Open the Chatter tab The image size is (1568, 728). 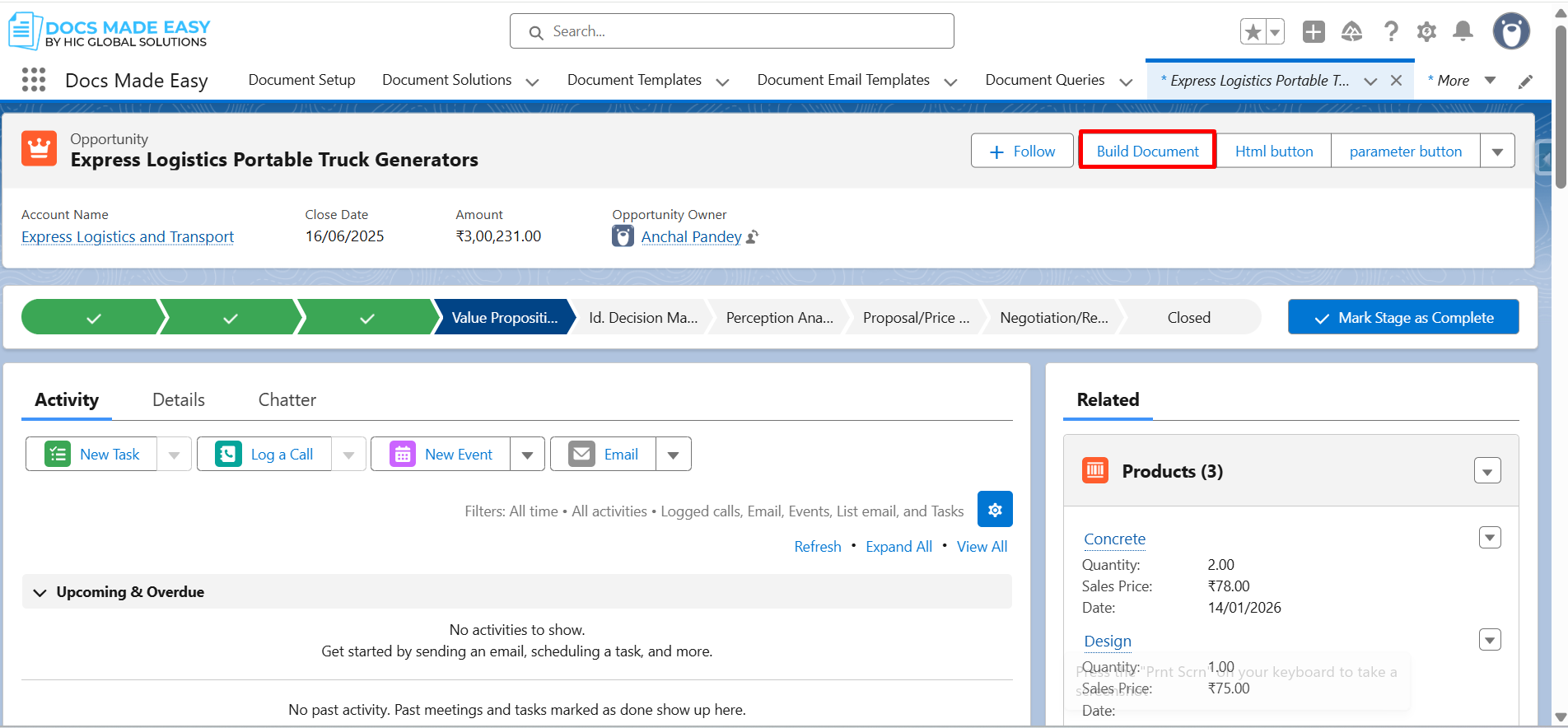point(287,400)
